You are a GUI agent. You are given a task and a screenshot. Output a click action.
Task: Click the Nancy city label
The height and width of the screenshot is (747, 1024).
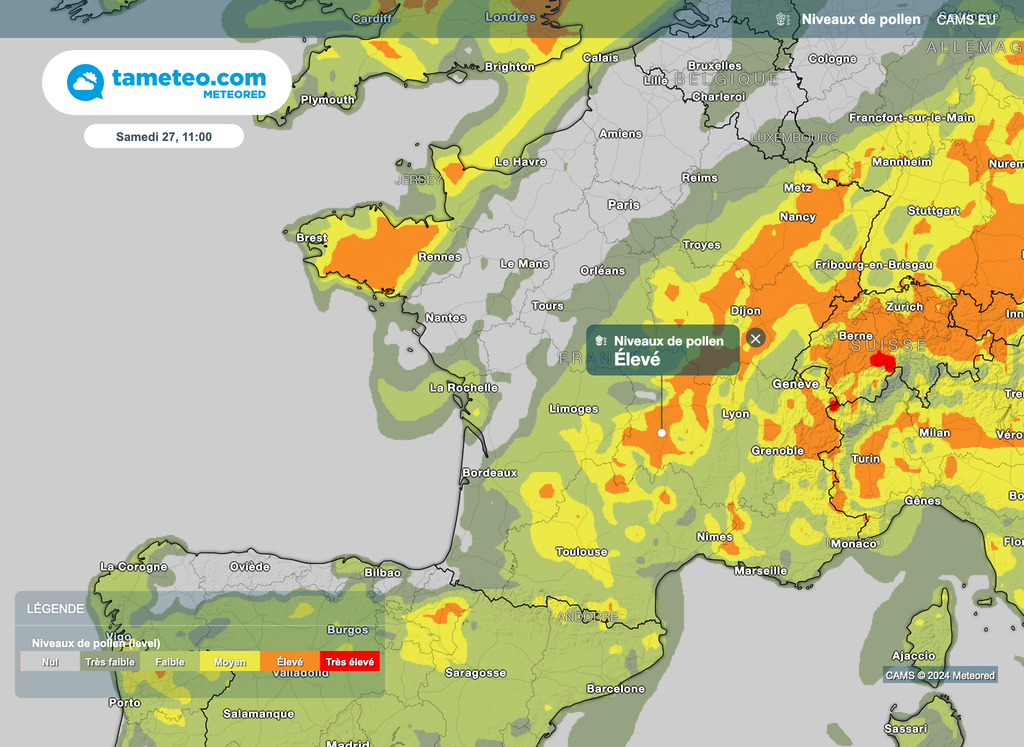(797, 217)
